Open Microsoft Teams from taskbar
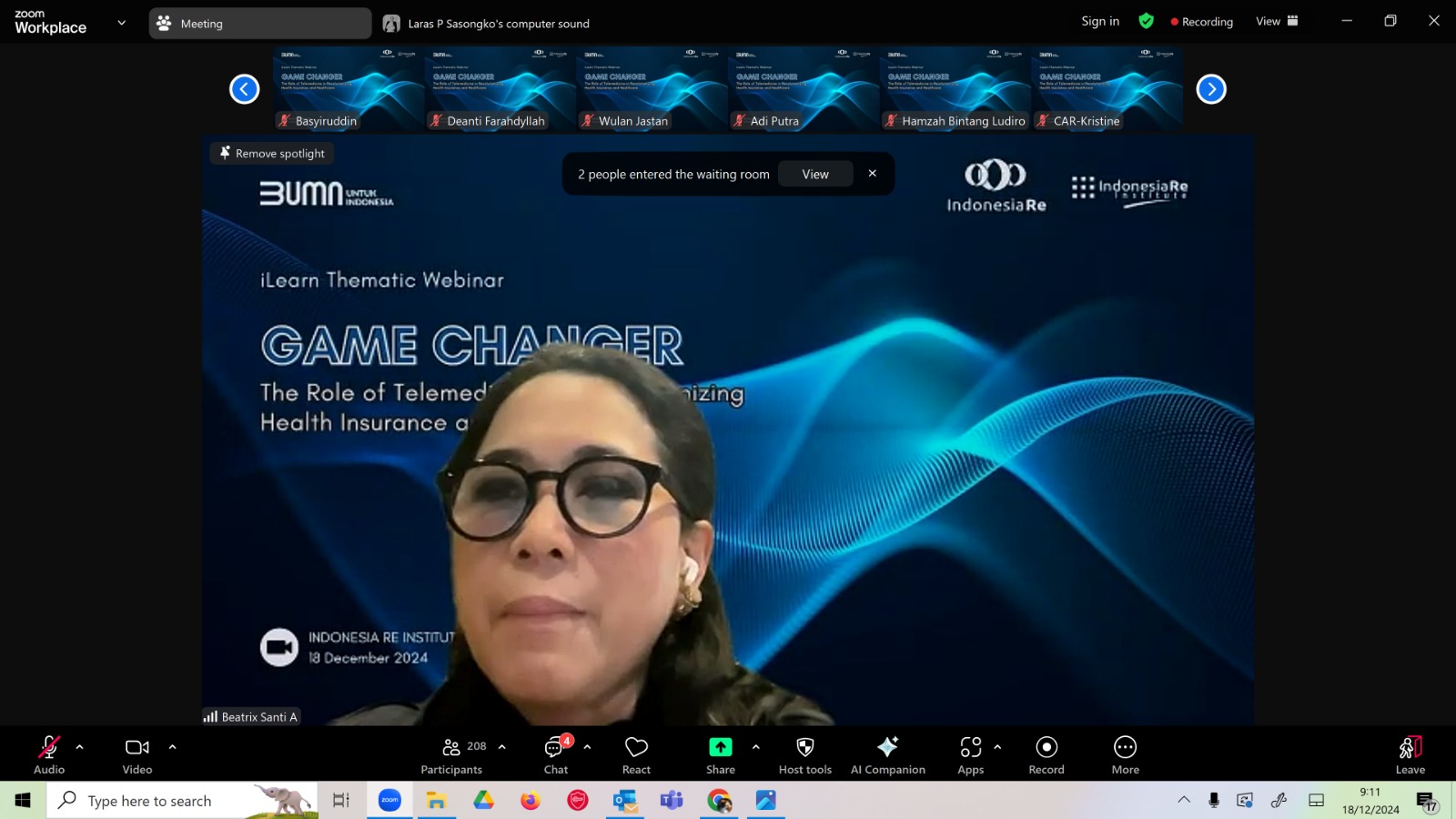Viewport: 1456px width, 819px height. coord(672,801)
